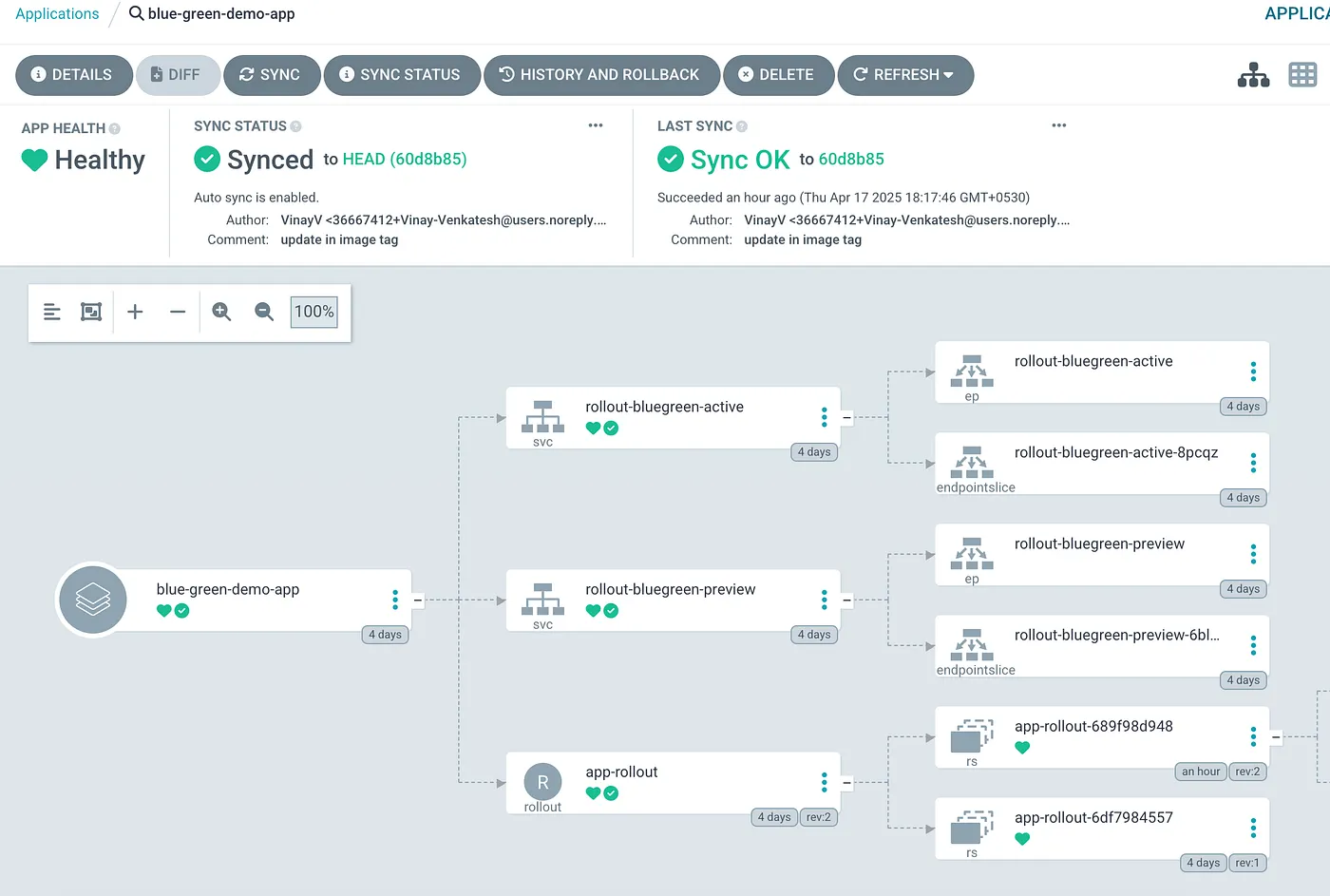Screen dimensions: 1330x896
Task: Open the kebab menu on the app-rollout node
Action: coord(824,782)
